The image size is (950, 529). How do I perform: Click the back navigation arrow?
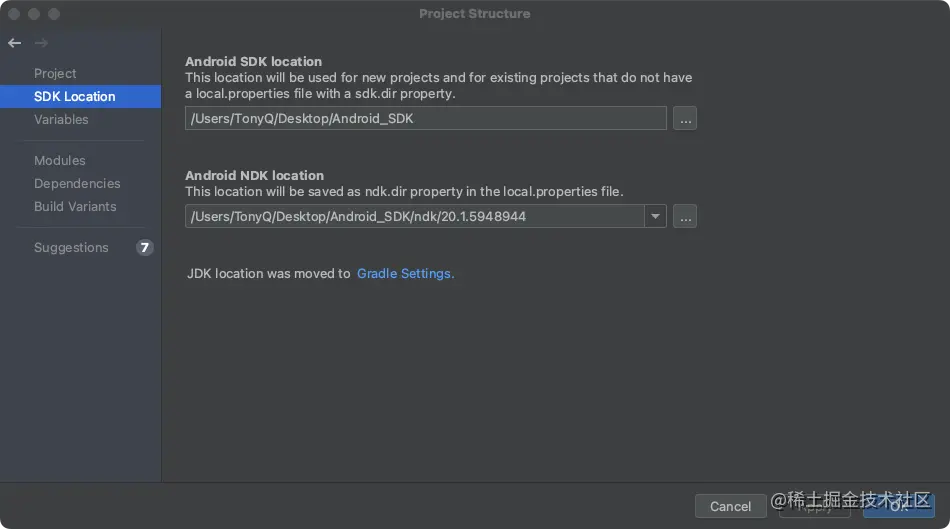[x=14, y=43]
